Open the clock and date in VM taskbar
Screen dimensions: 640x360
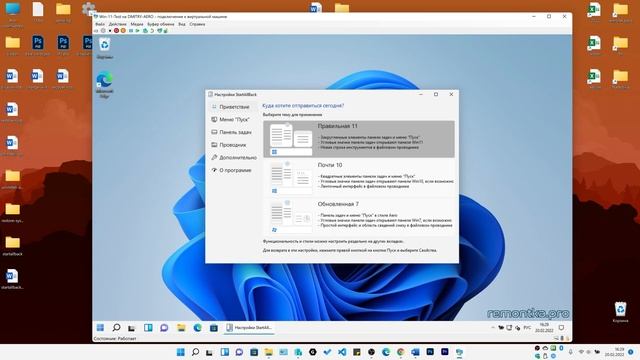tap(544, 327)
